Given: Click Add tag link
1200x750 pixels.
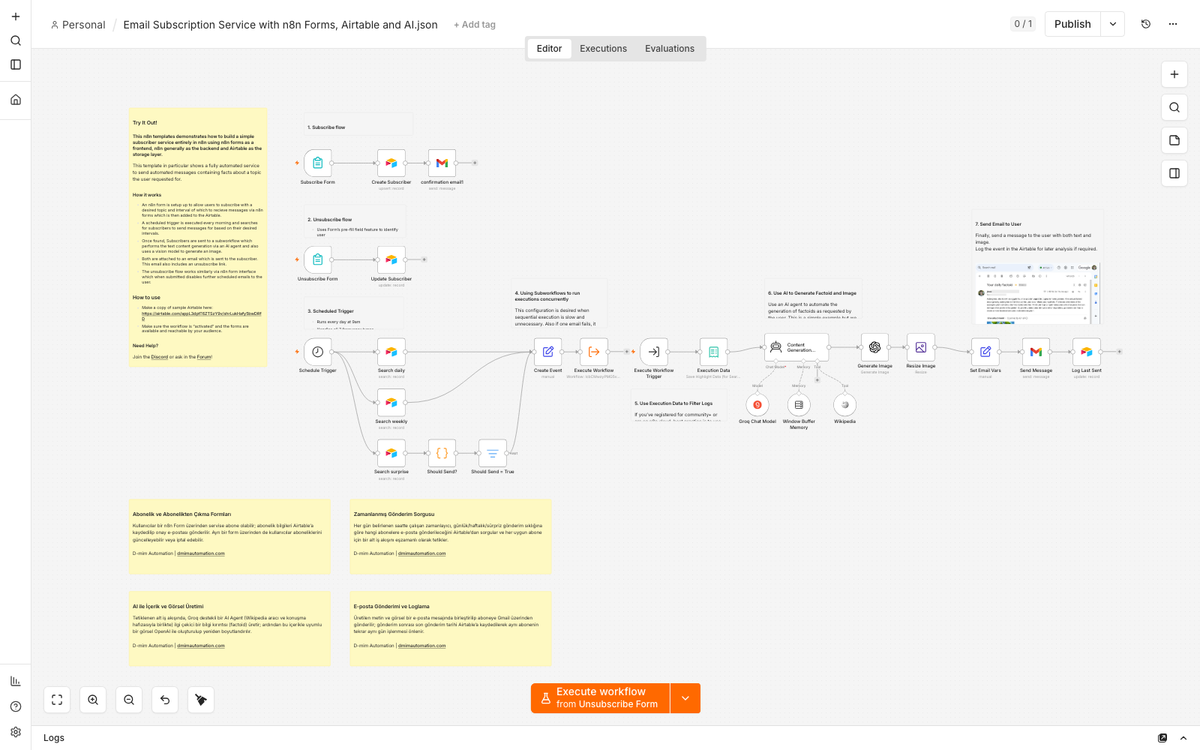Looking at the screenshot, I should click(474, 25).
